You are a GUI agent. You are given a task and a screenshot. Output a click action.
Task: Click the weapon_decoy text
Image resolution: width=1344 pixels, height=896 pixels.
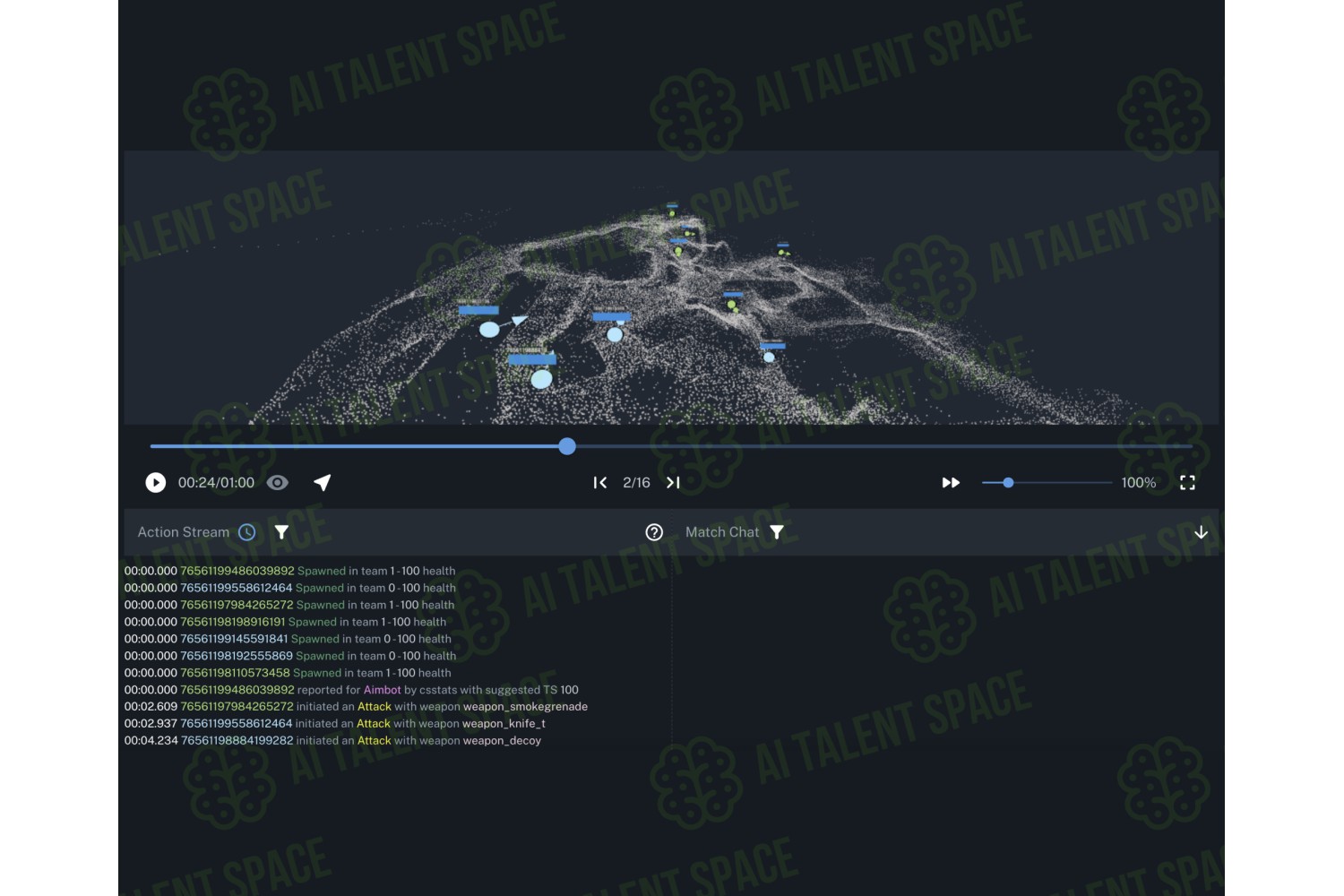pos(502,741)
